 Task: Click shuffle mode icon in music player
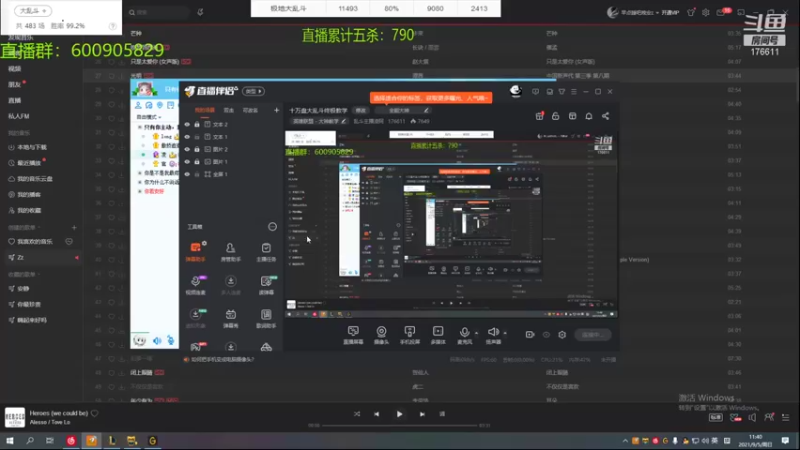click(x=357, y=414)
